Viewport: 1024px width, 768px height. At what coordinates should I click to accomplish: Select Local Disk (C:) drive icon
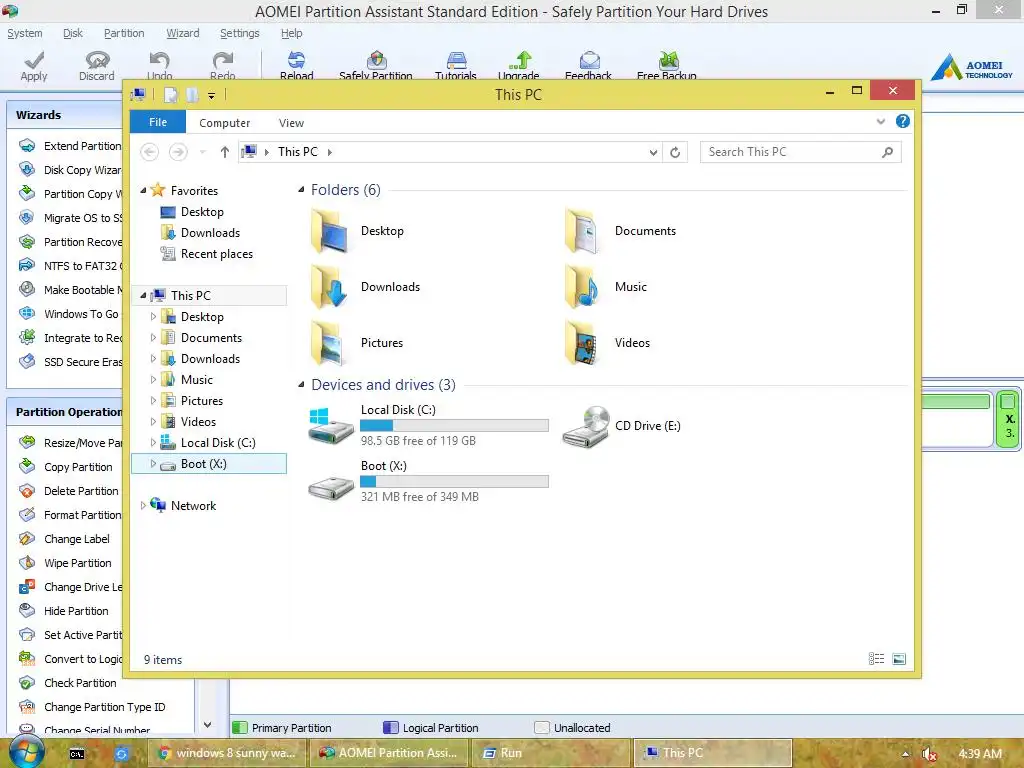(331, 425)
